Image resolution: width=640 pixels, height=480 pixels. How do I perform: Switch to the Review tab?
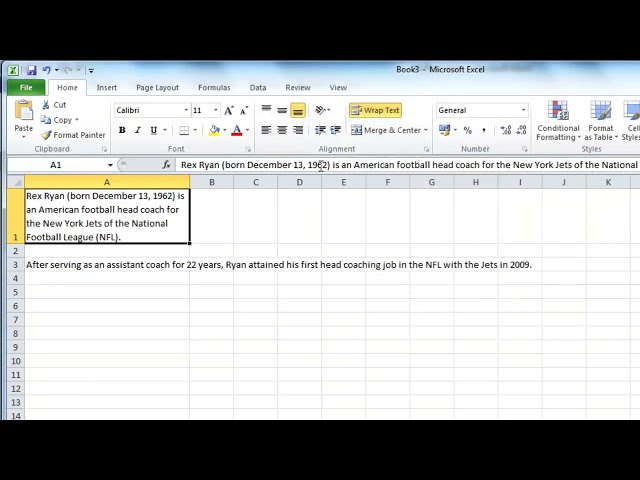[x=298, y=87]
